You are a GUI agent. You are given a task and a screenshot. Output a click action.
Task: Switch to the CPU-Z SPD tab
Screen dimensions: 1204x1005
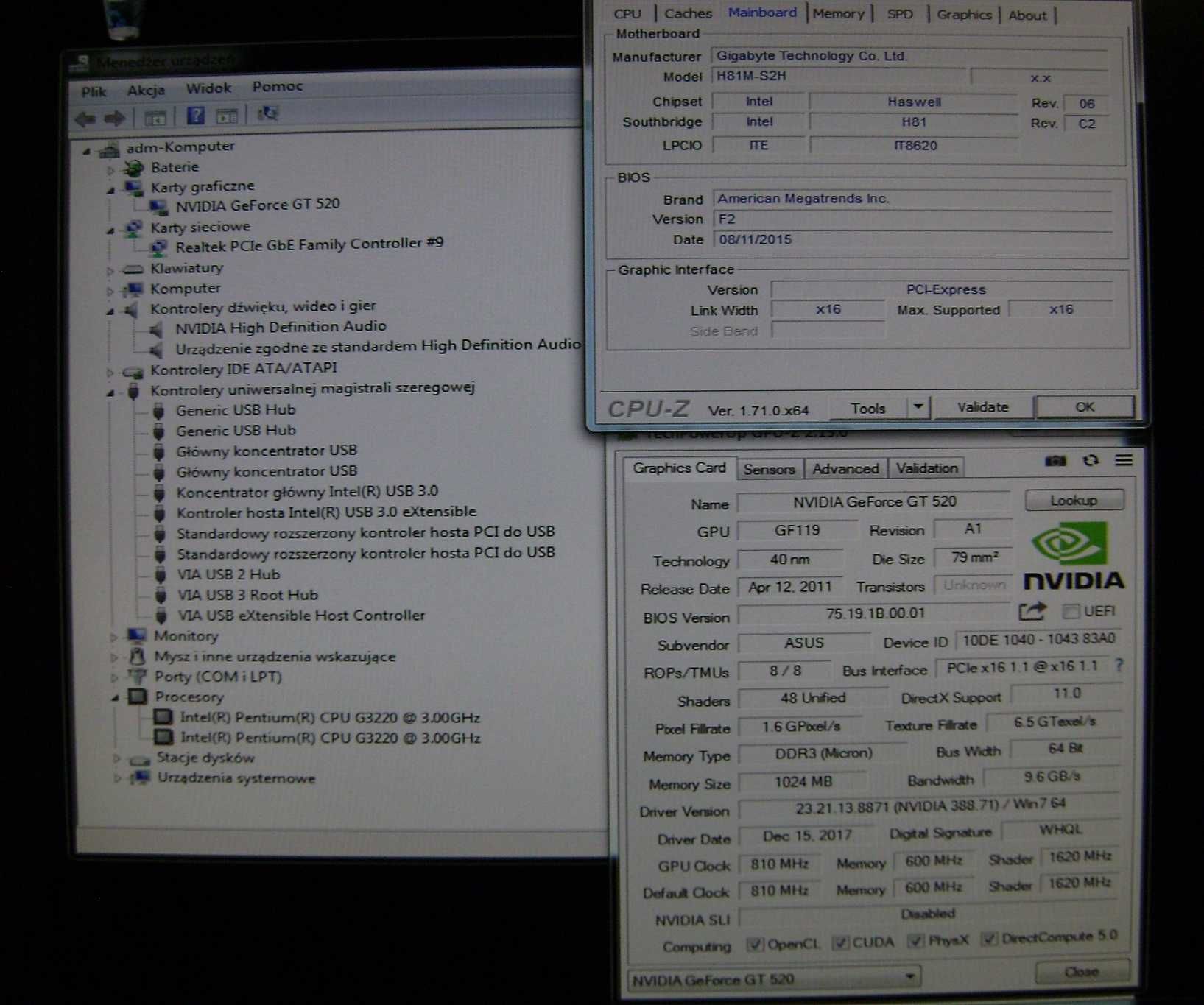point(900,14)
